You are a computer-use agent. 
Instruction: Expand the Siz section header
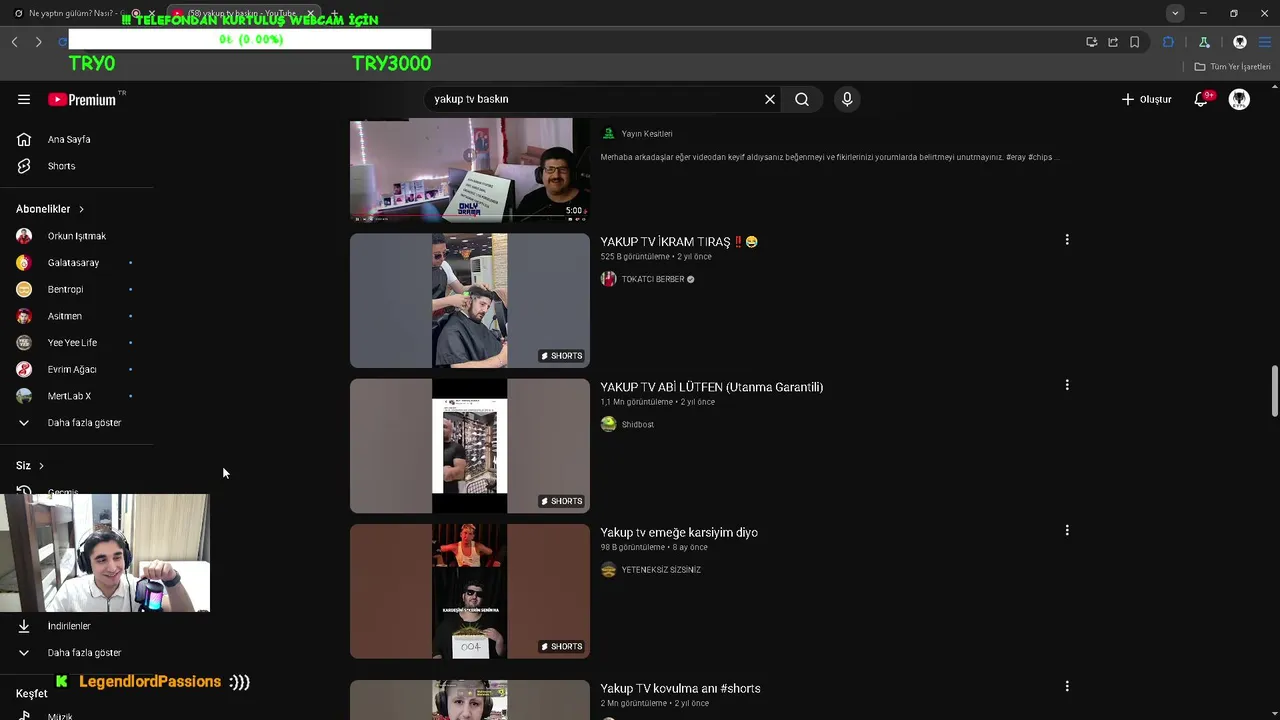[30, 466]
